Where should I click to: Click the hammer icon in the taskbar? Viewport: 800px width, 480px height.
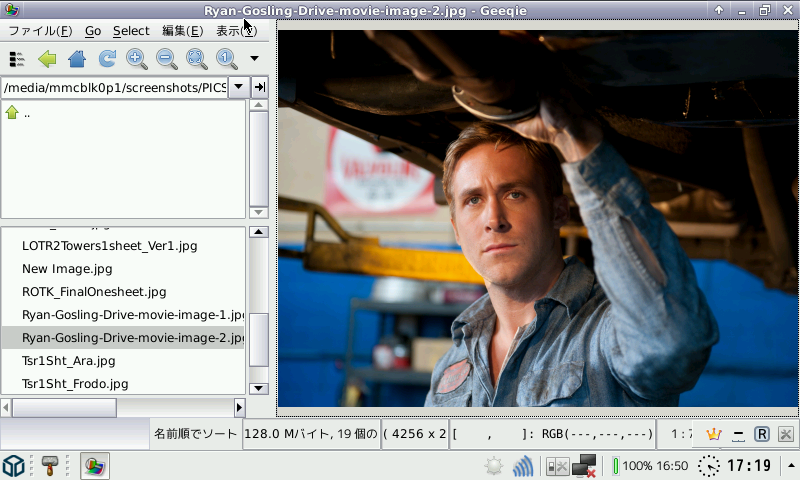(49, 466)
